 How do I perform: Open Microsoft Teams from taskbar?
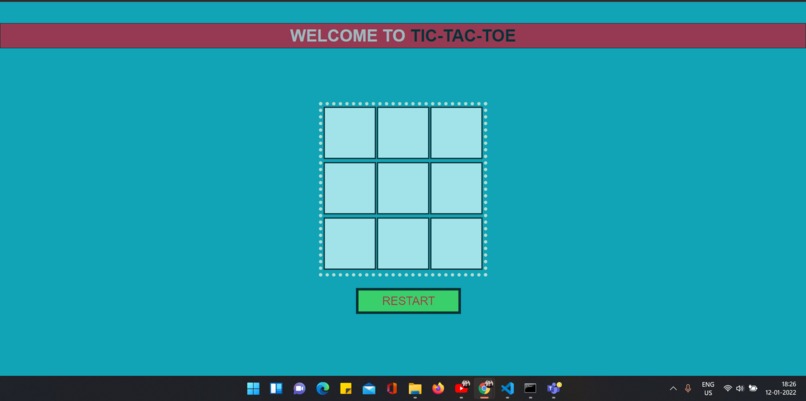coord(554,389)
